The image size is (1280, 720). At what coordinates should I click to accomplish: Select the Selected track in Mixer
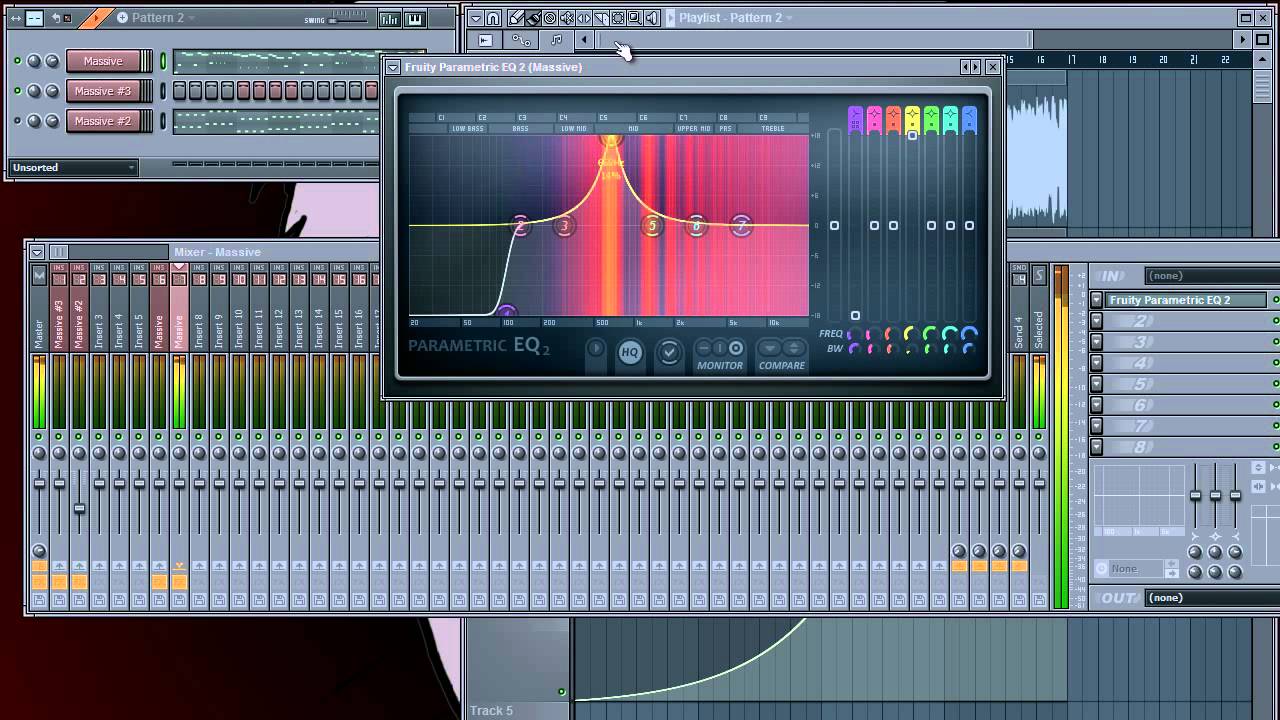click(x=1039, y=309)
